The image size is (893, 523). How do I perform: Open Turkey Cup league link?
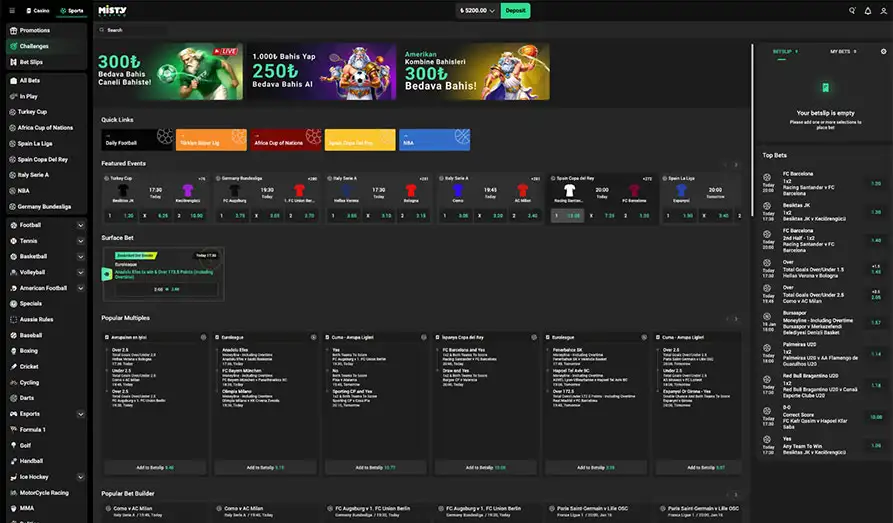46,112
